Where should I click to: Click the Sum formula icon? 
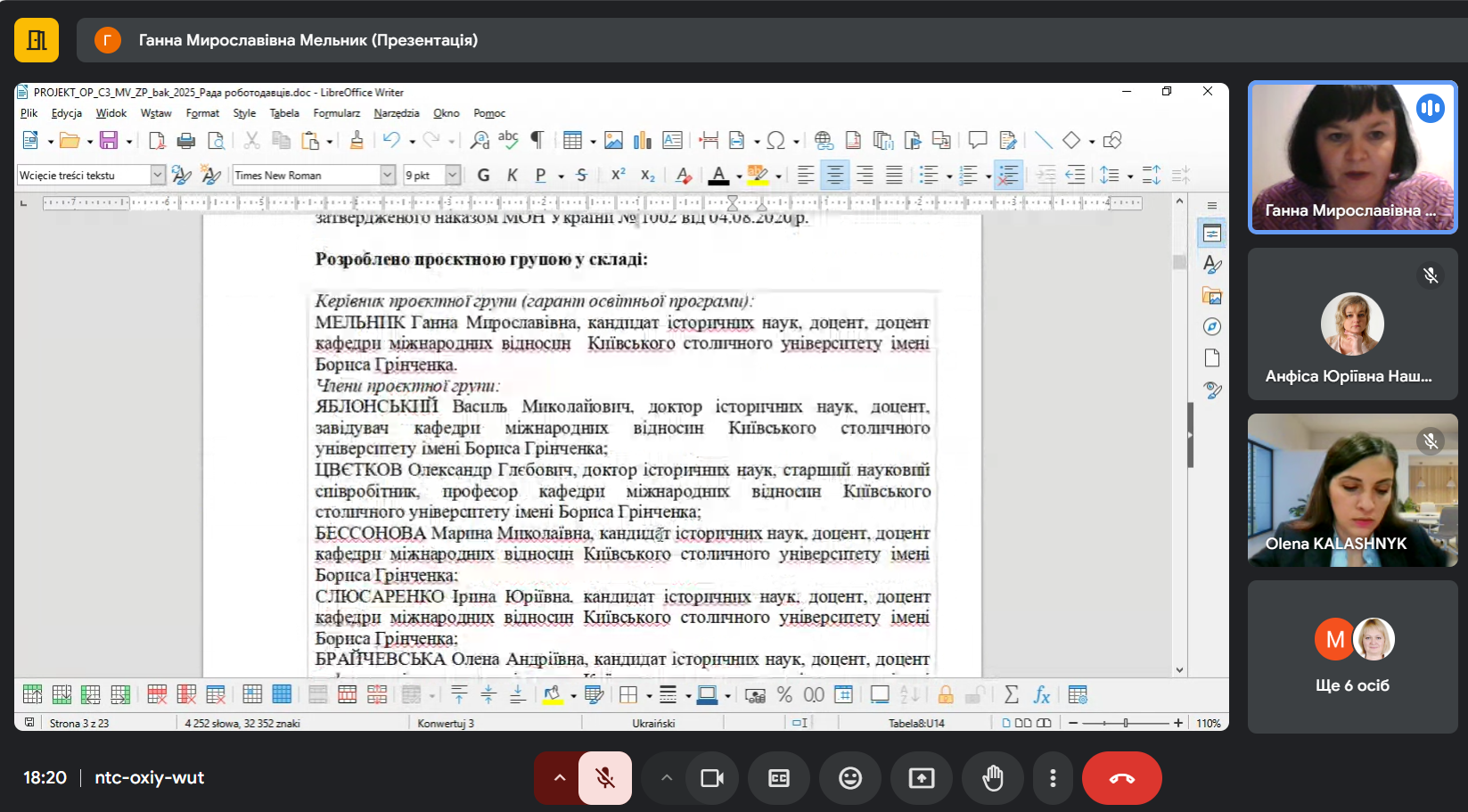1011,694
